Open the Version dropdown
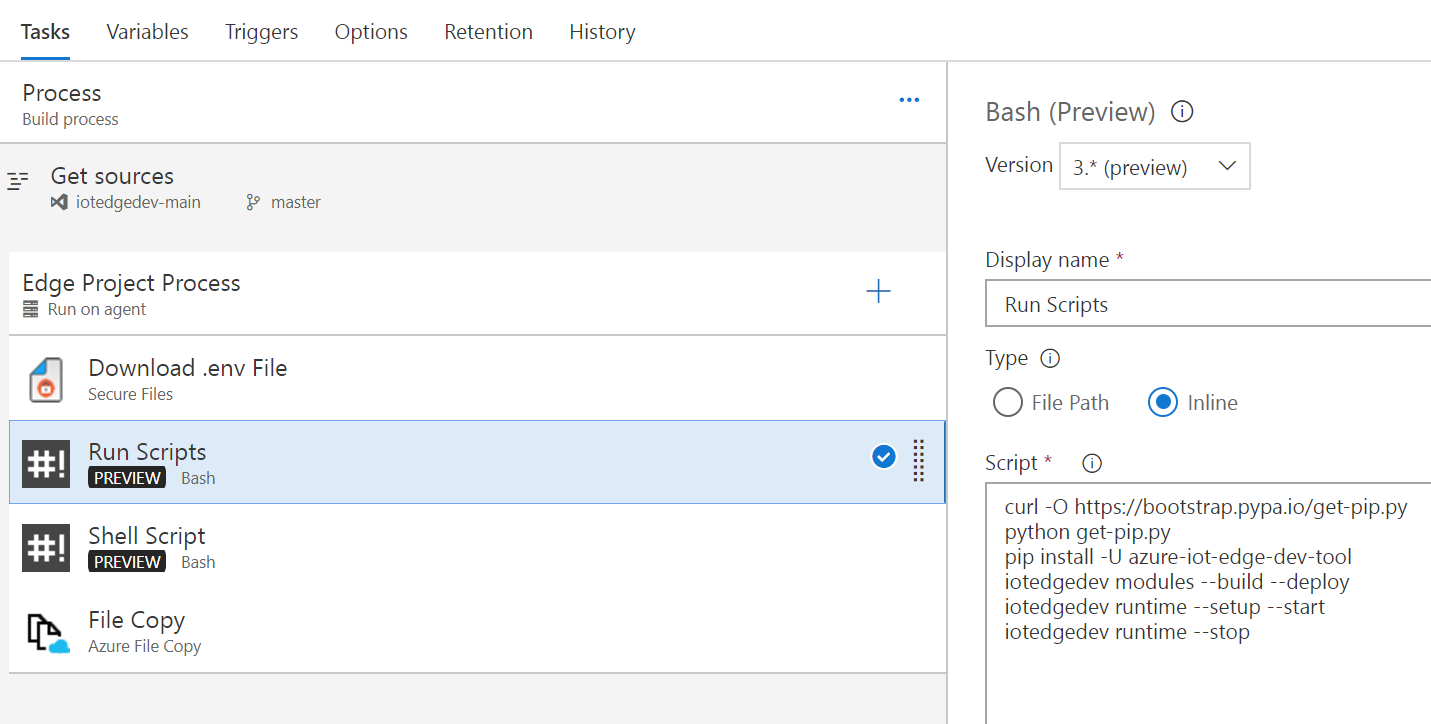The image size is (1431, 724). tap(1228, 165)
